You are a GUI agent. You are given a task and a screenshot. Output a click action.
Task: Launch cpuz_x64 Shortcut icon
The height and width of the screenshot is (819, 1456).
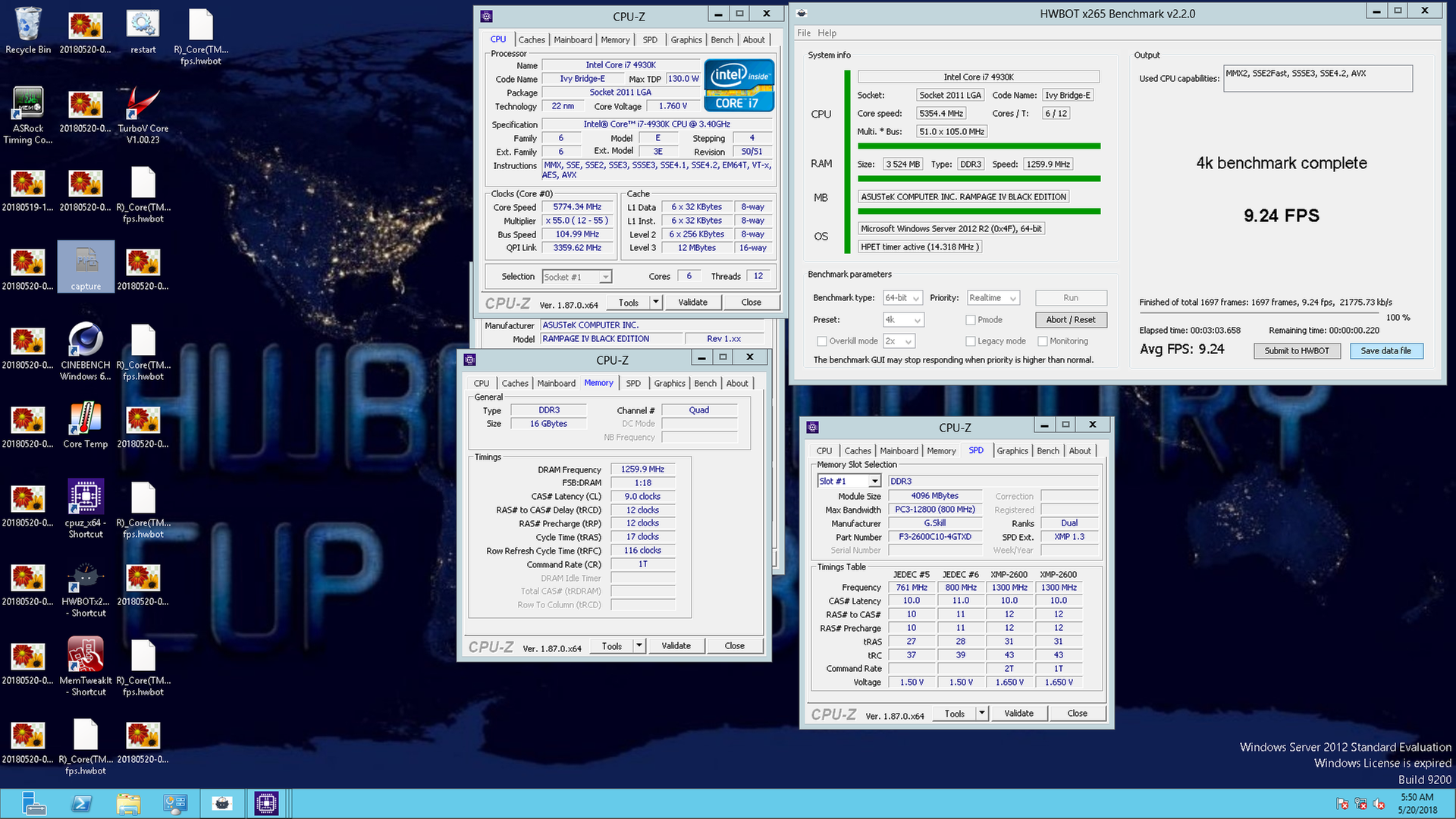tap(86, 510)
